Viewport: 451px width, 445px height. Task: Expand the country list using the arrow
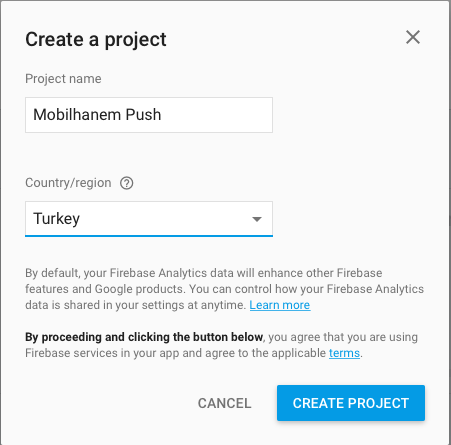coord(257,219)
